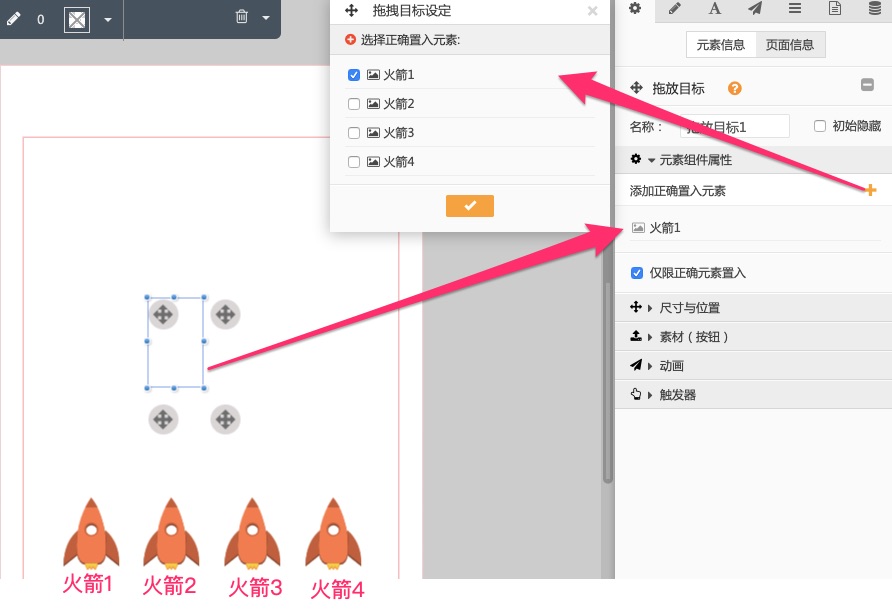
Task: Check the 火箭3 checkbox in dialog
Action: [354, 133]
